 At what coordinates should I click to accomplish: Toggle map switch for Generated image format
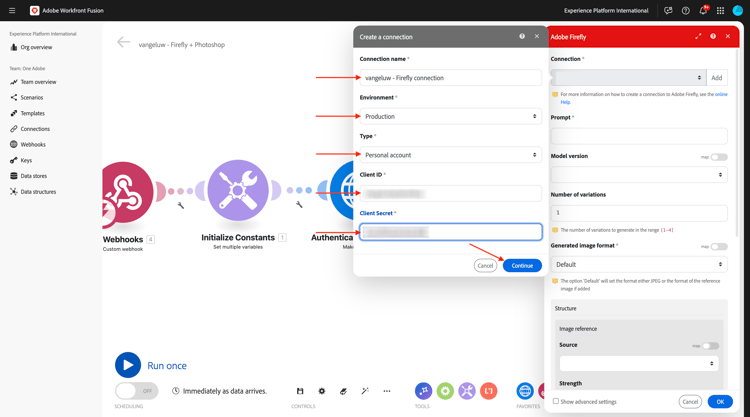(719, 246)
